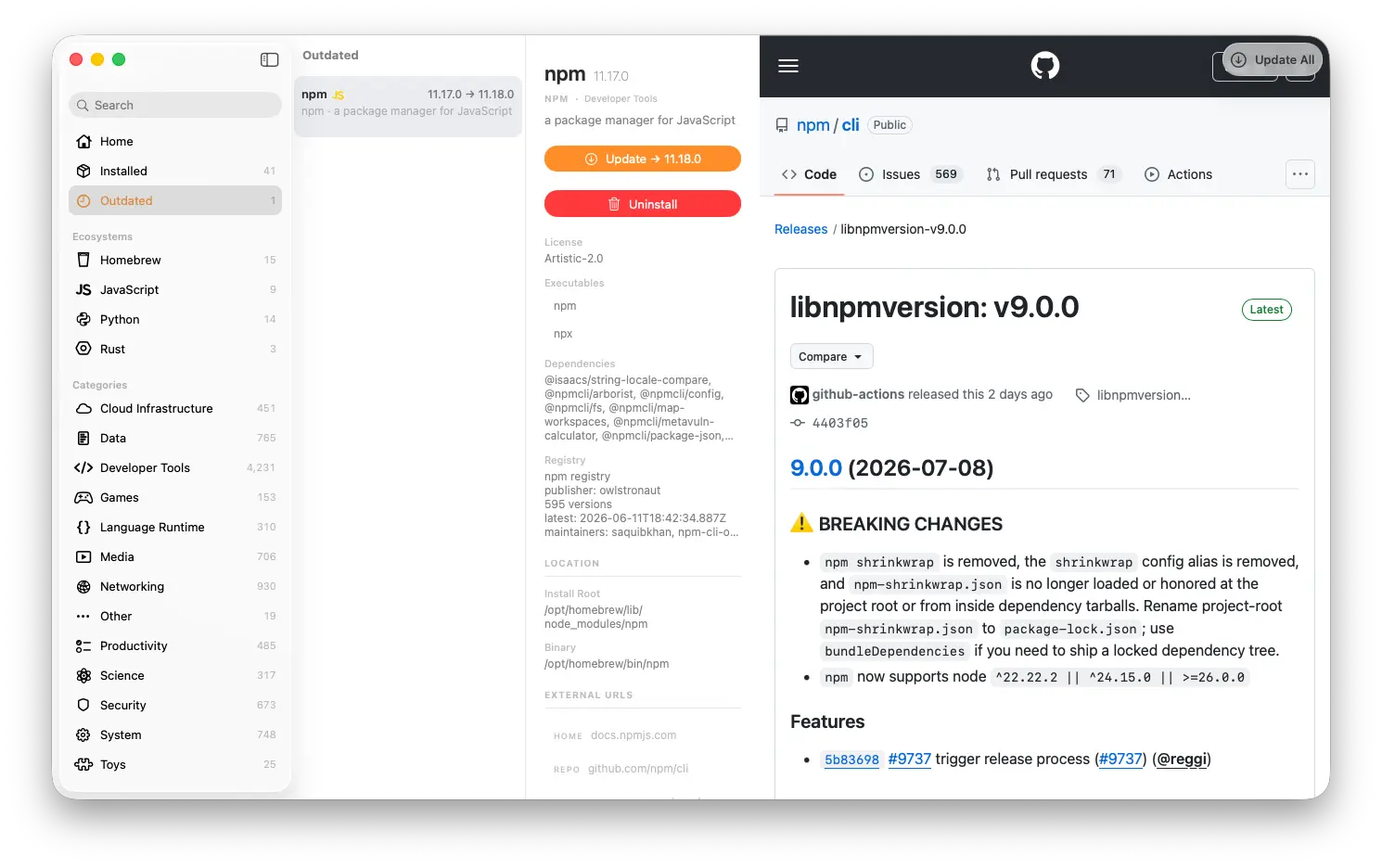
Task: Browse the System category
Action: (175, 734)
